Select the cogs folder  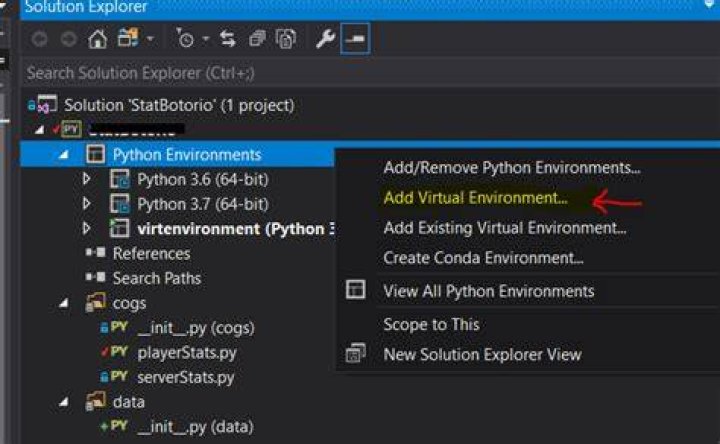pyautogui.click(x=129, y=303)
